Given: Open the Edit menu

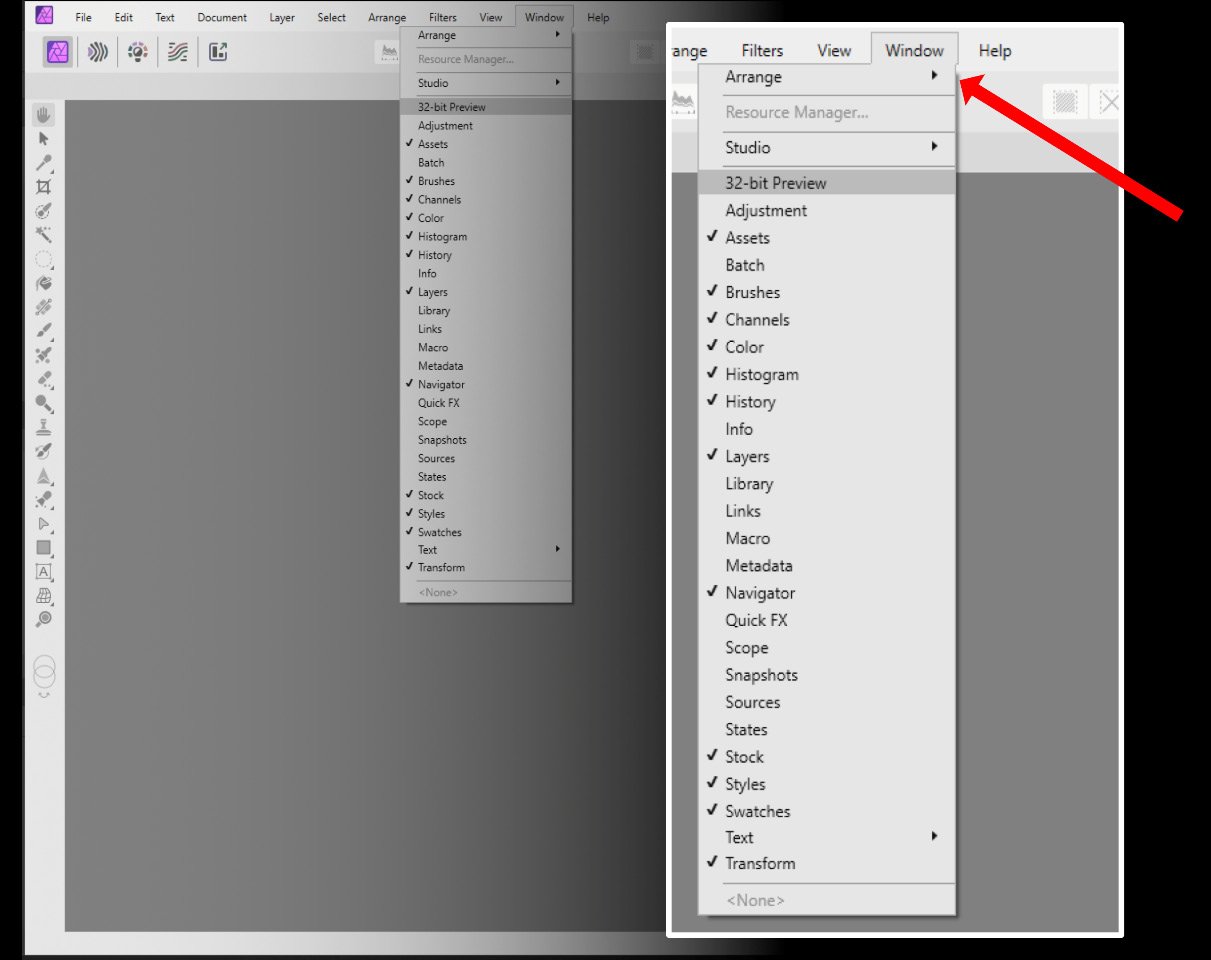Looking at the screenshot, I should [124, 17].
